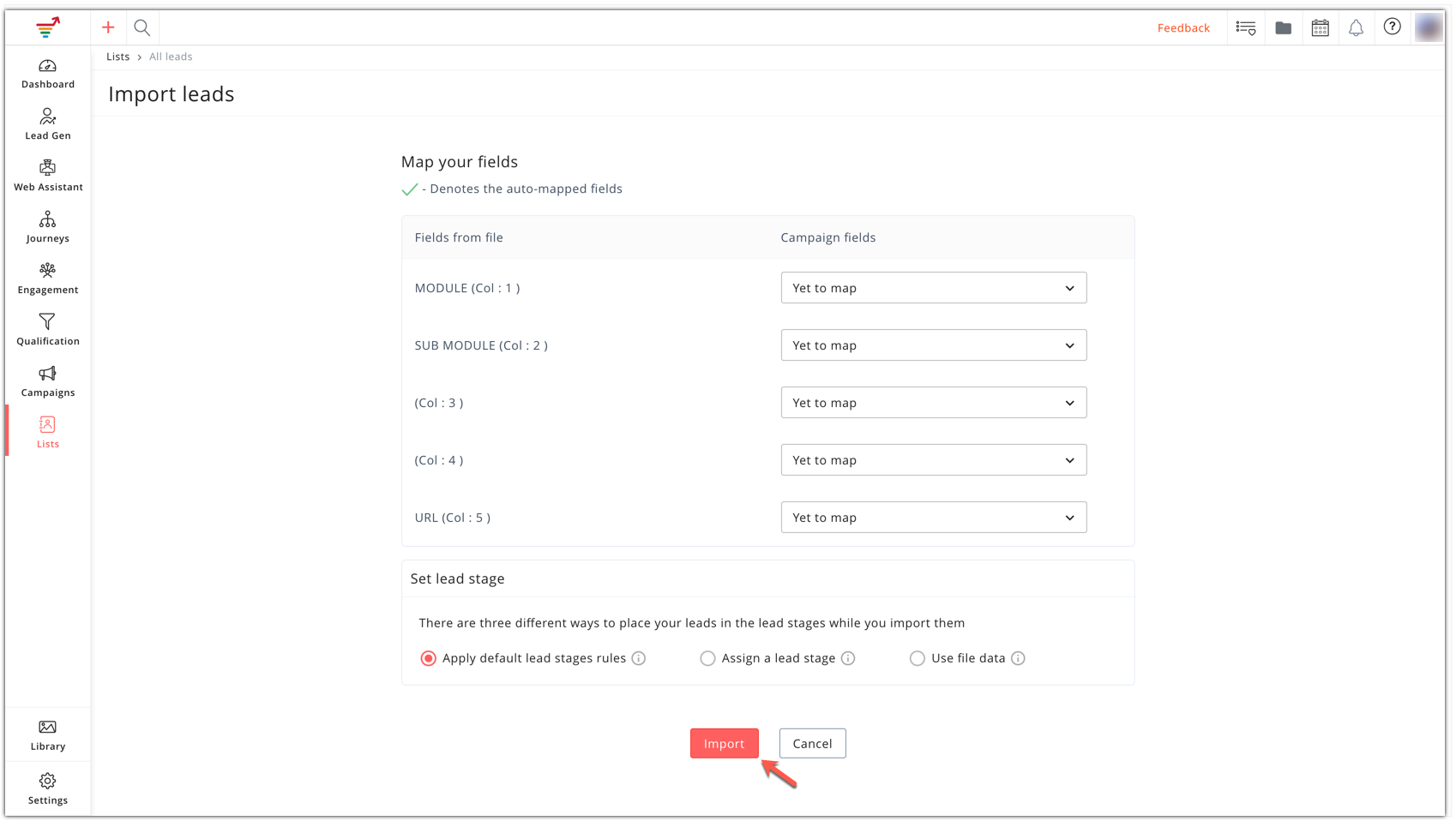Expand the SUB MODULE field dropdown
Viewport: 1456px width, 821px height.
933,345
